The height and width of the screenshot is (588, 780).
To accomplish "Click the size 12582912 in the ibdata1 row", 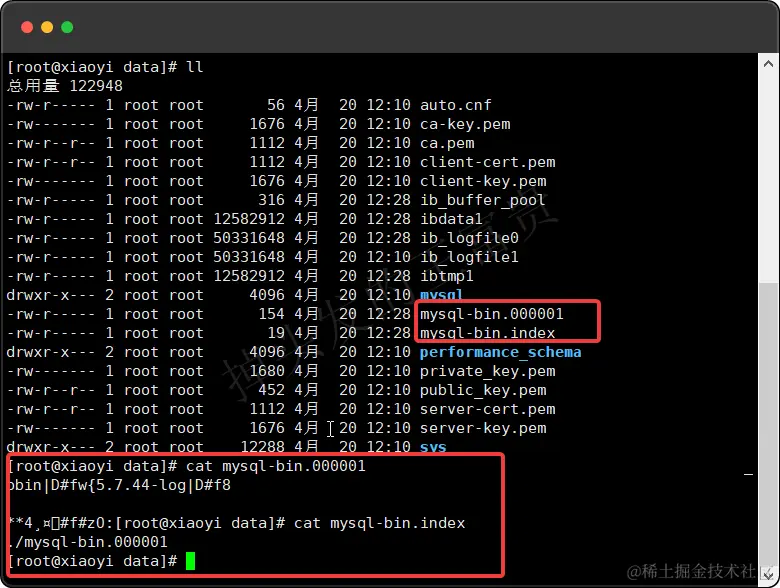I will pyautogui.click(x=249, y=219).
